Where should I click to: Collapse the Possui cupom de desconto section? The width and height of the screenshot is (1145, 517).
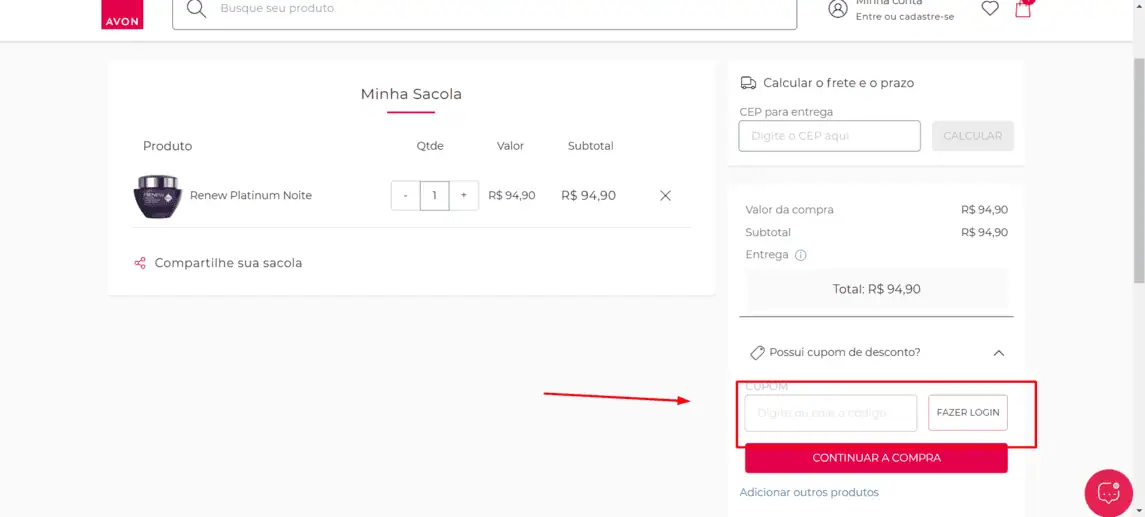(x=999, y=353)
